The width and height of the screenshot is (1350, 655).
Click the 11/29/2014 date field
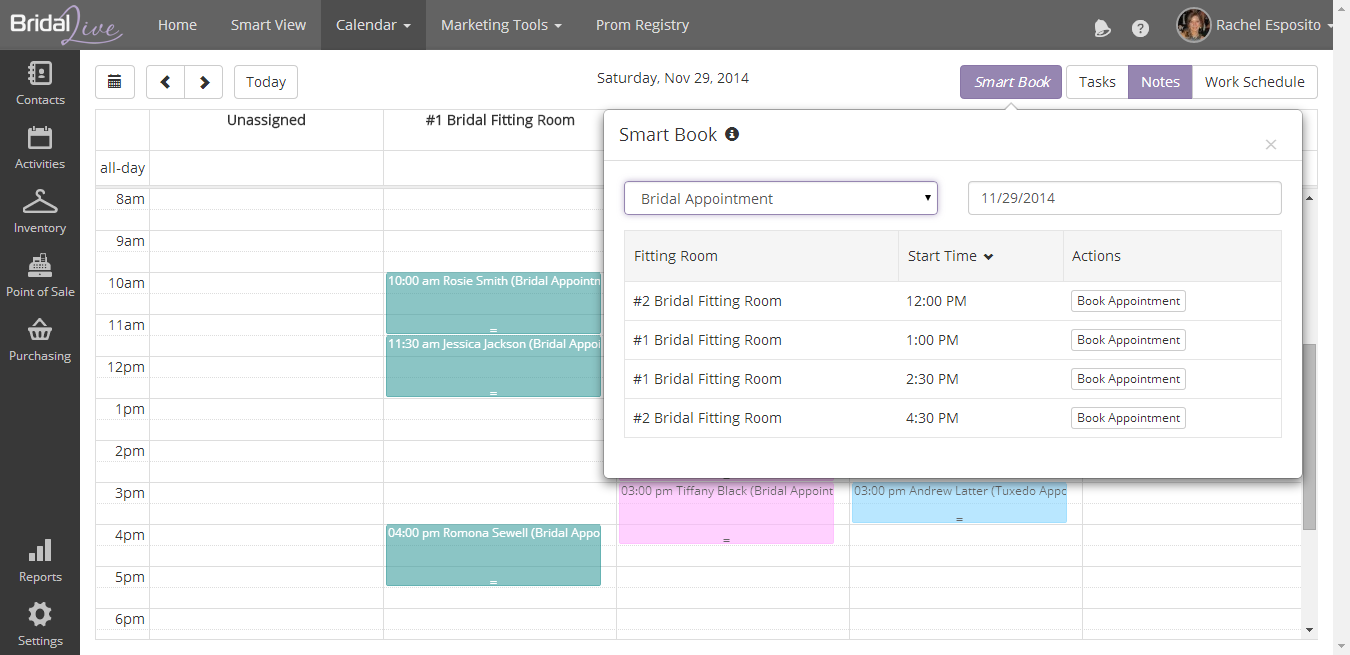click(1124, 198)
